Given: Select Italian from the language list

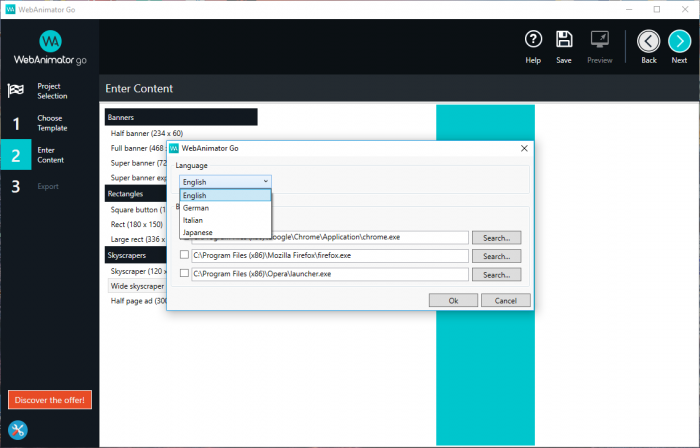Looking at the screenshot, I should 194,220.
